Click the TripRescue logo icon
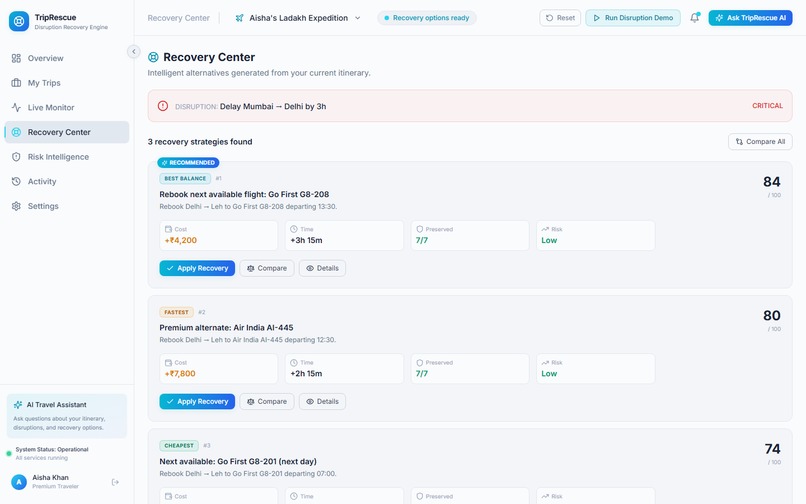Screen dimensions: 806x504 click(19, 21)
